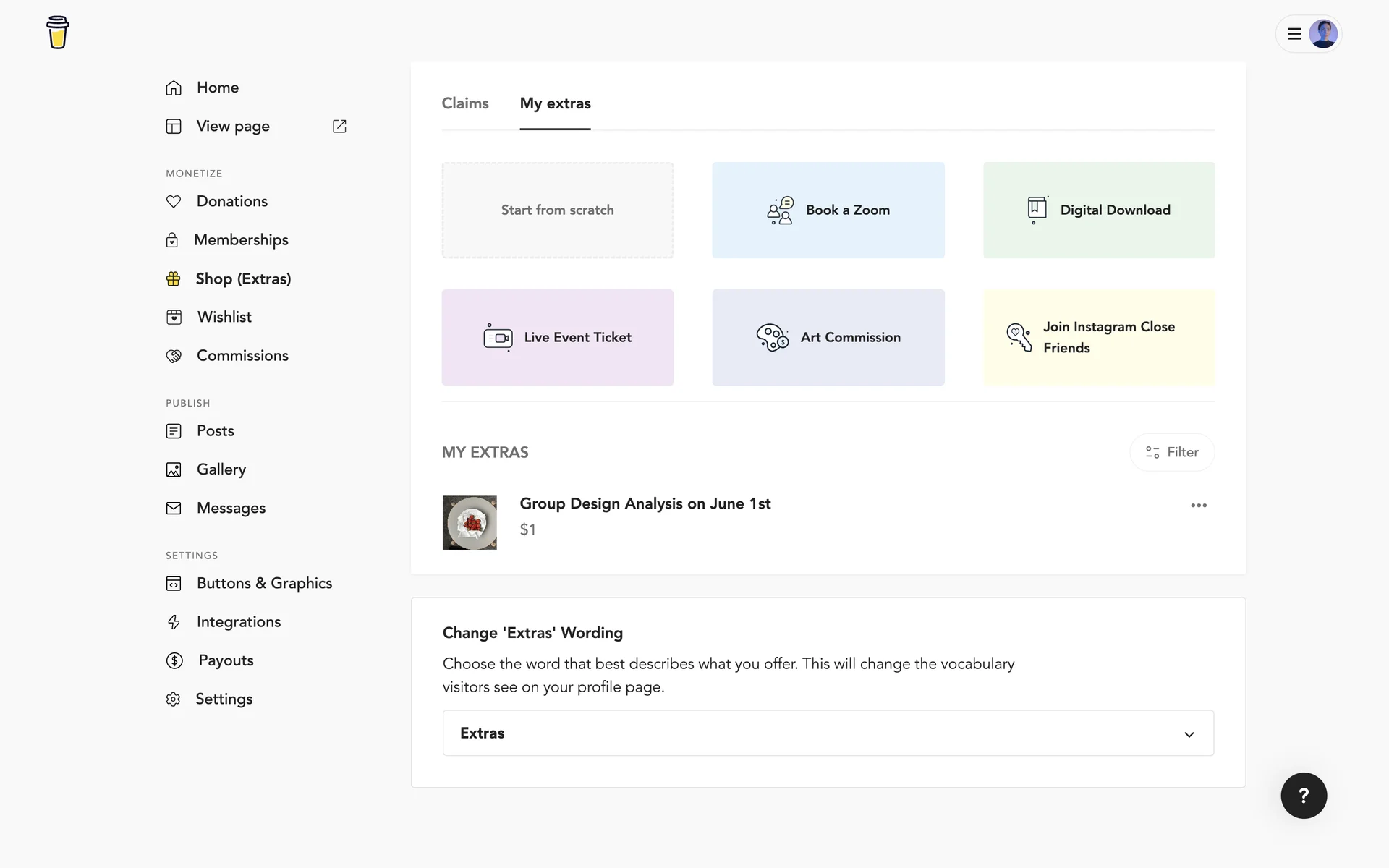Click the Donations heart icon

(174, 202)
